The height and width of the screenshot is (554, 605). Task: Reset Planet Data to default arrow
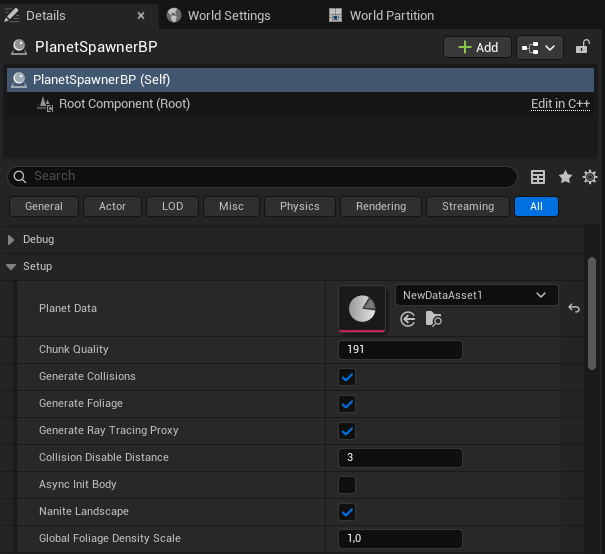(574, 308)
